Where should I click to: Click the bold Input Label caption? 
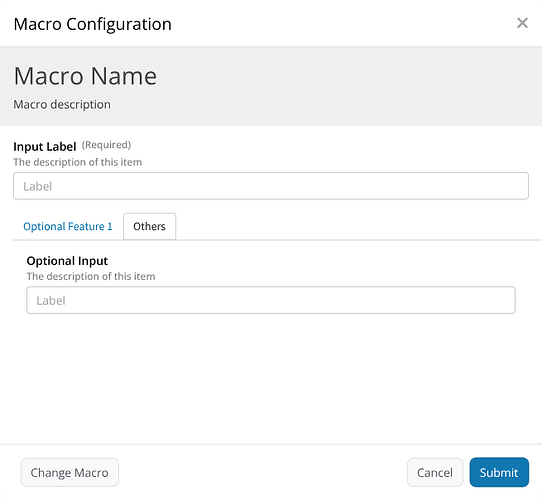[x=45, y=147]
